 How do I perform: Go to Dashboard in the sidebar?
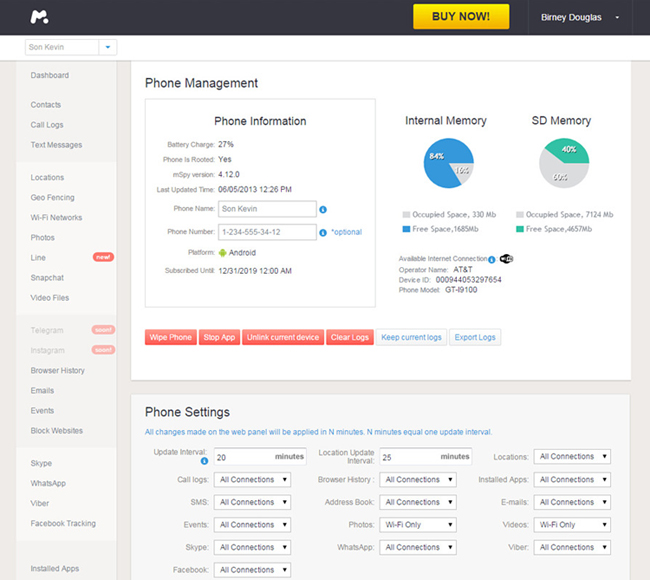pos(50,75)
